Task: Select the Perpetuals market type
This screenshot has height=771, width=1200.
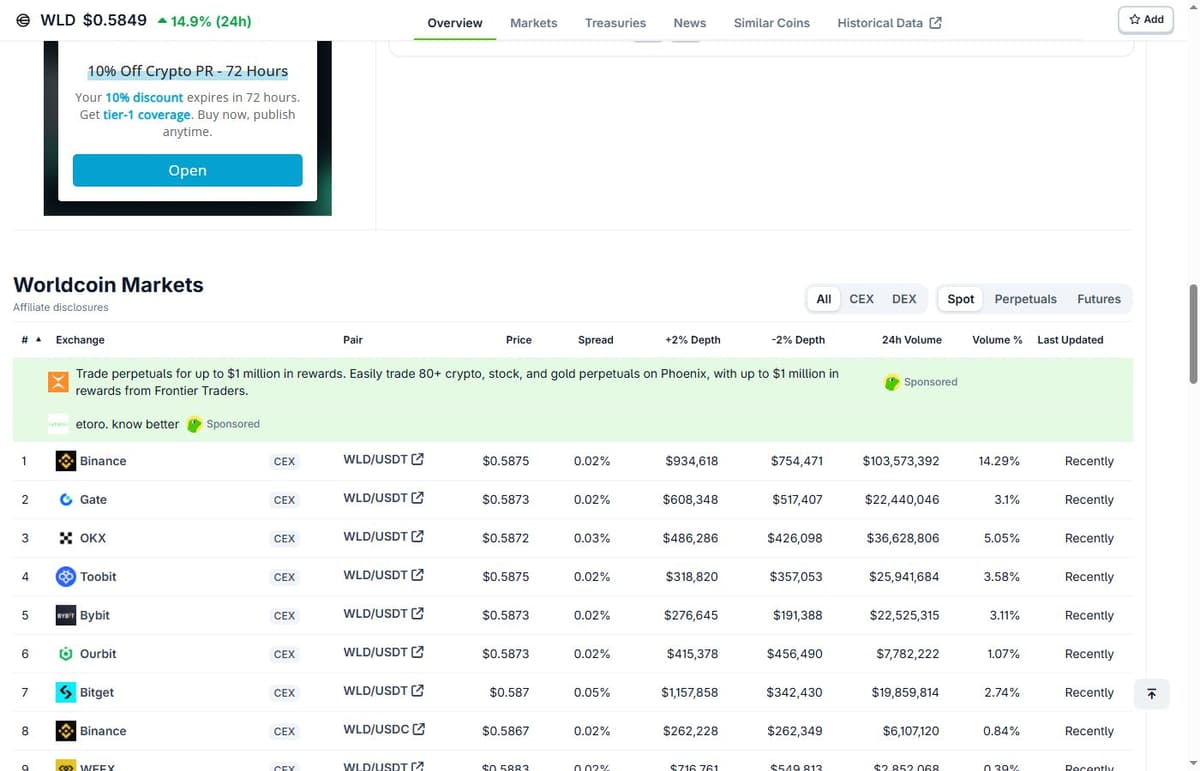Action: pyautogui.click(x=1025, y=299)
